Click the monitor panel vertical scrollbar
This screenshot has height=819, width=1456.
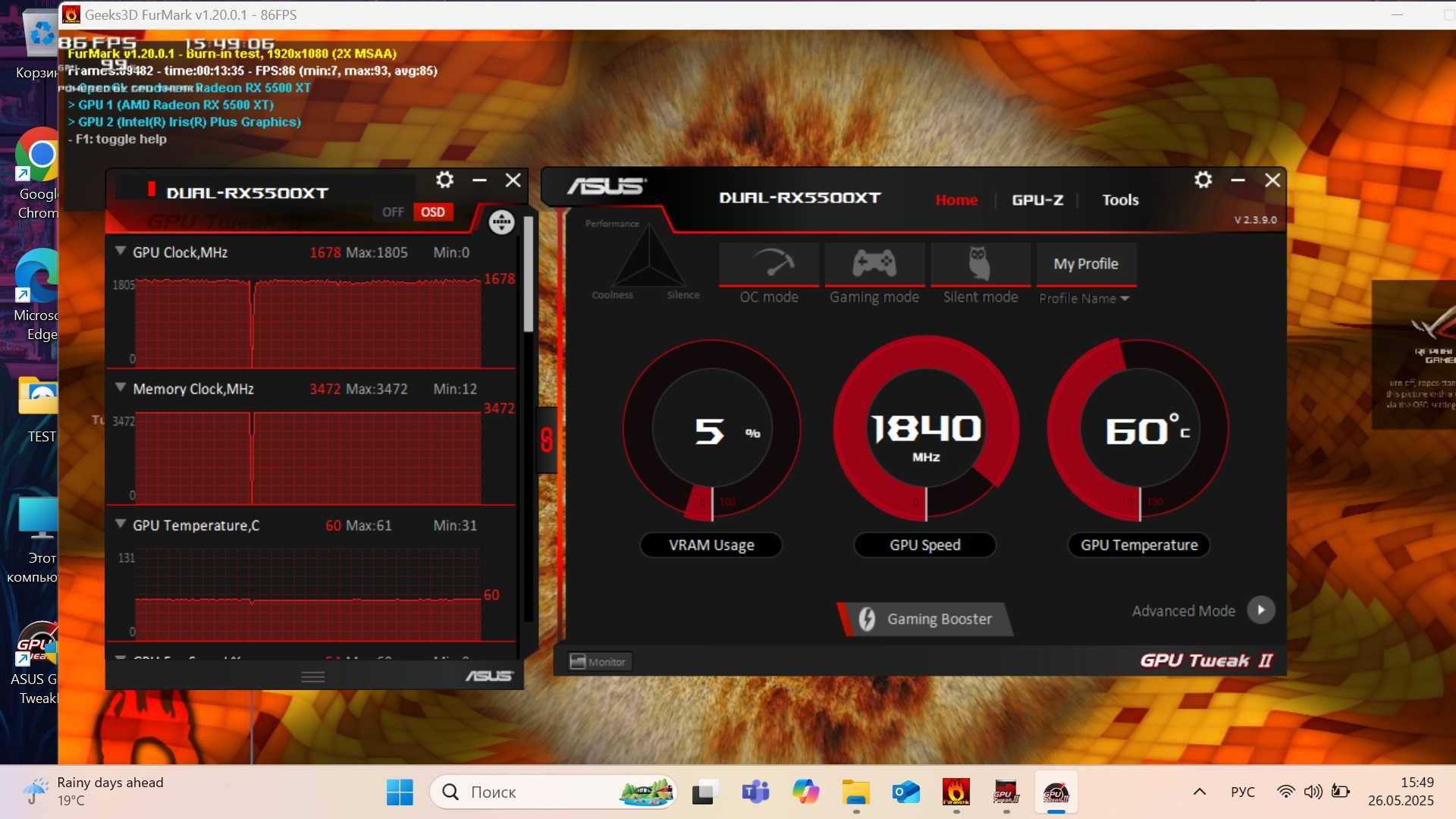[x=529, y=275]
